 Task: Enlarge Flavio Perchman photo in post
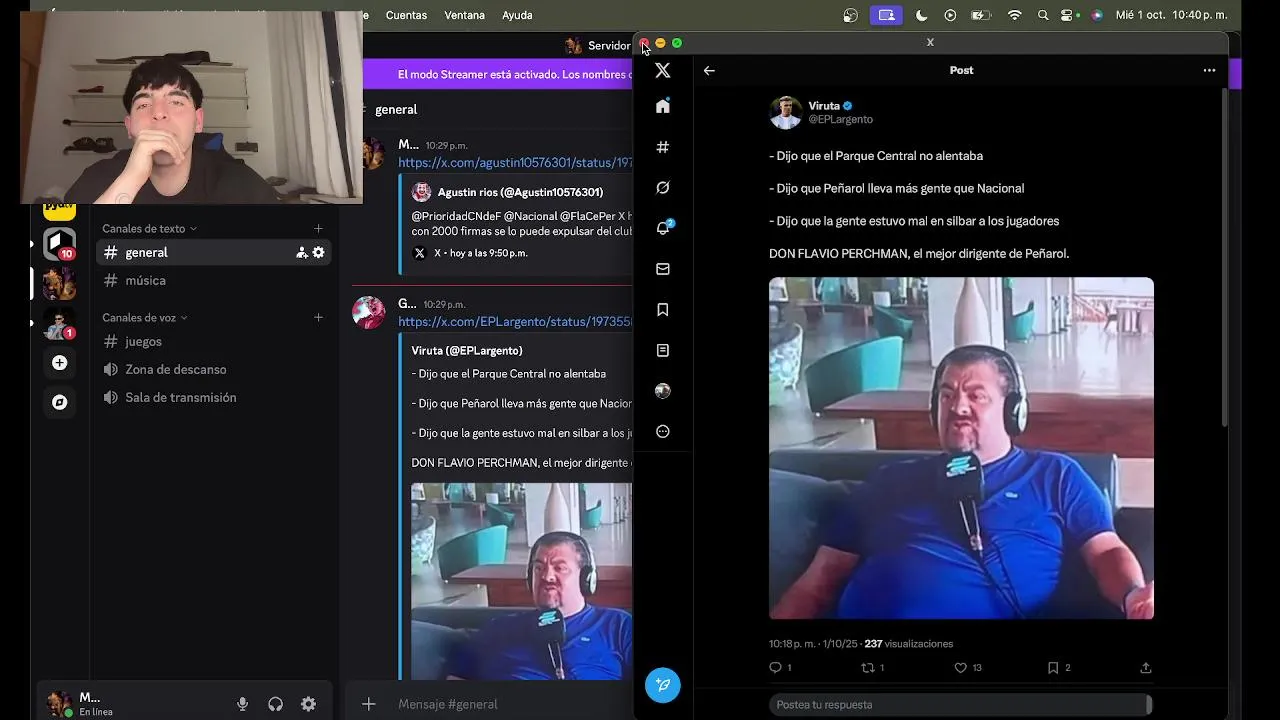coord(961,448)
